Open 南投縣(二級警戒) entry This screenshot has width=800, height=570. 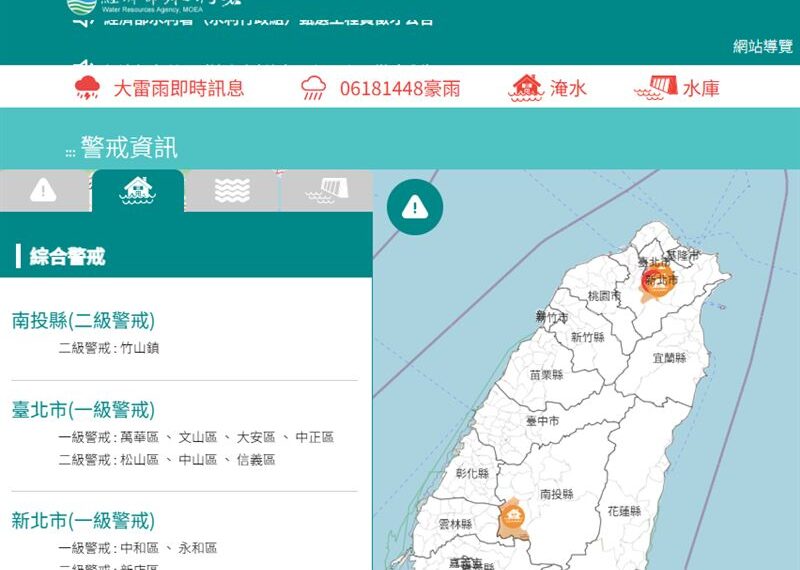pyautogui.click(x=83, y=320)
